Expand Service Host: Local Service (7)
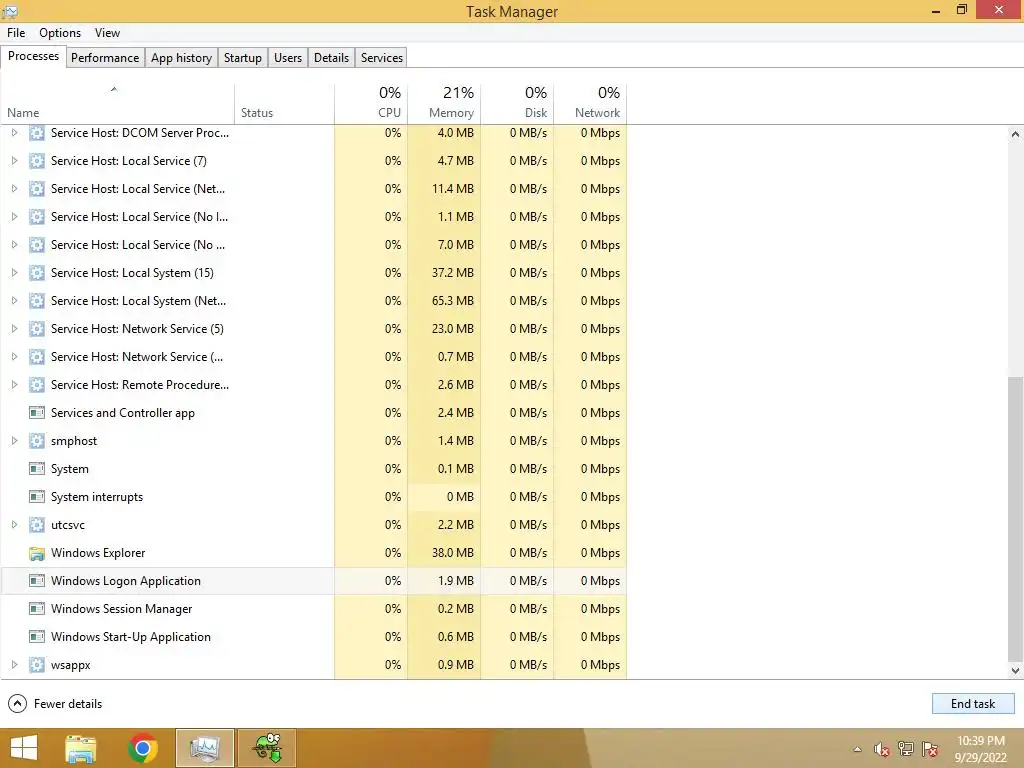Image resolution: width=1024 pixels, height=768 pixels. pyautogui.click(x=14, y=161)
